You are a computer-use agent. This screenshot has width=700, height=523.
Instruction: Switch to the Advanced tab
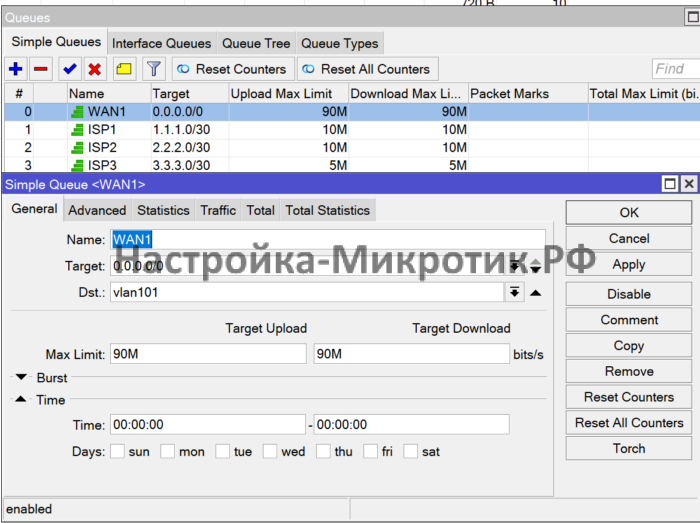(97, 210)
